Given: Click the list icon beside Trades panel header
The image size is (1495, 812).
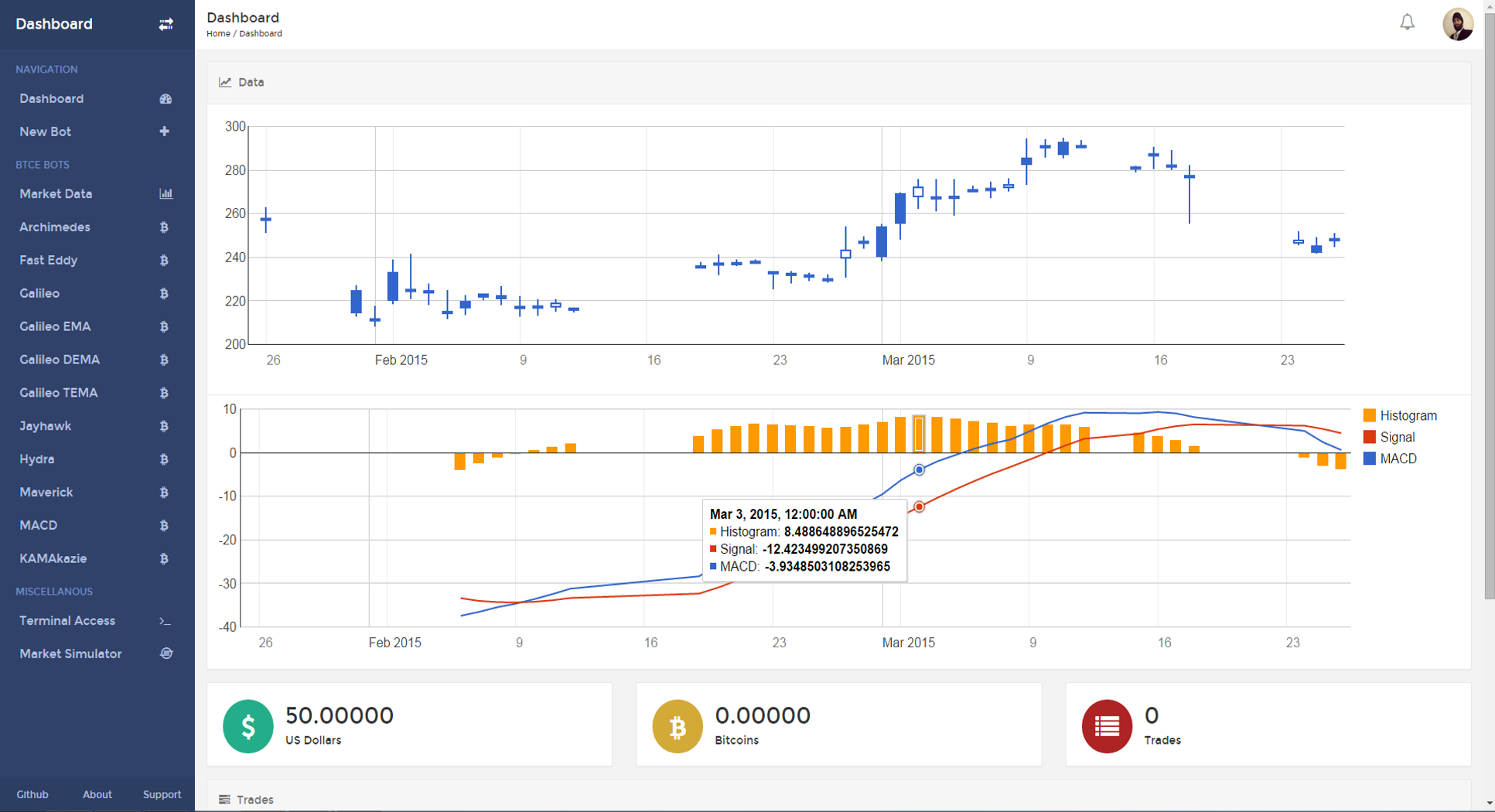Looking at the screenshot, I should tap(224, 800).
